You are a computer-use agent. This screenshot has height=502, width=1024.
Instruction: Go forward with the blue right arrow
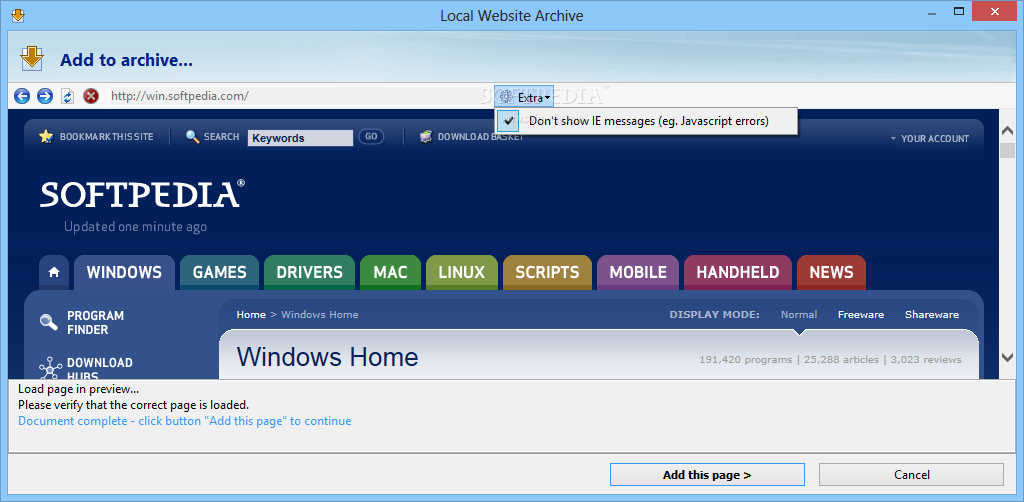coord(44,97)
